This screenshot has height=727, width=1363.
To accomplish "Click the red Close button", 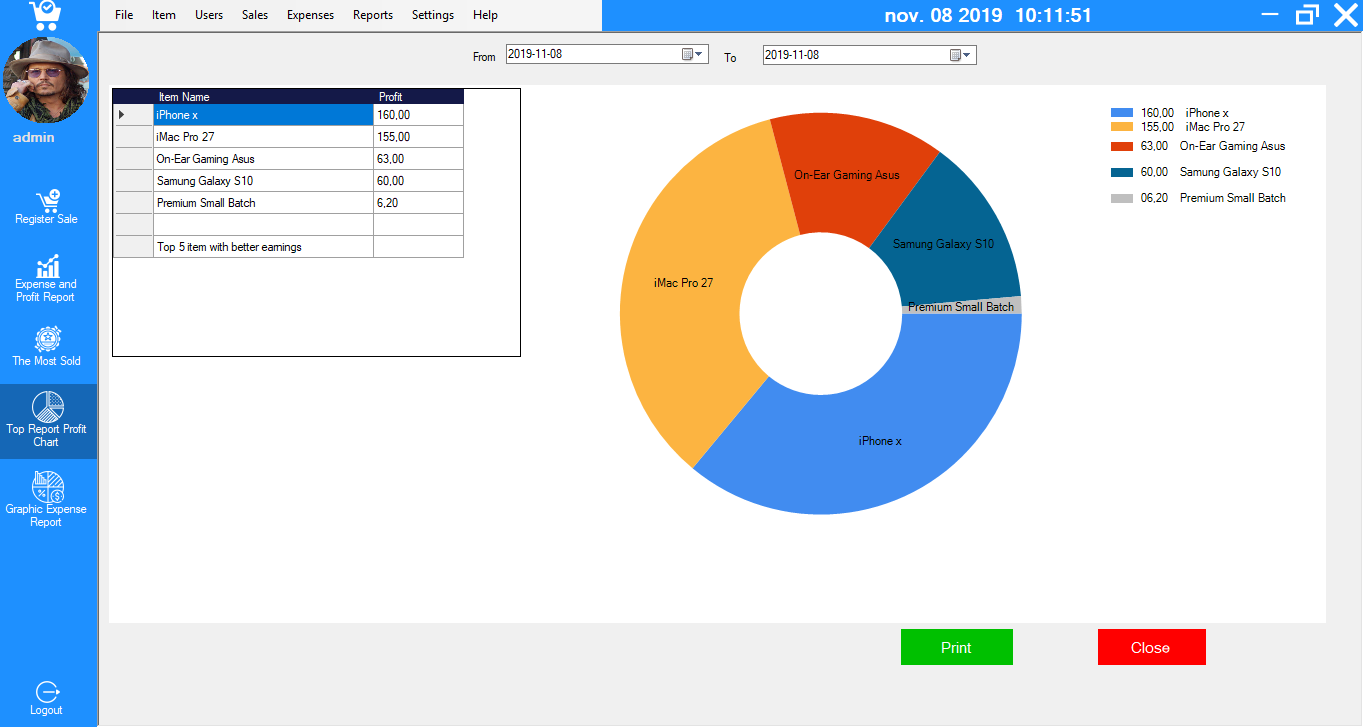I will point(1151,647).
